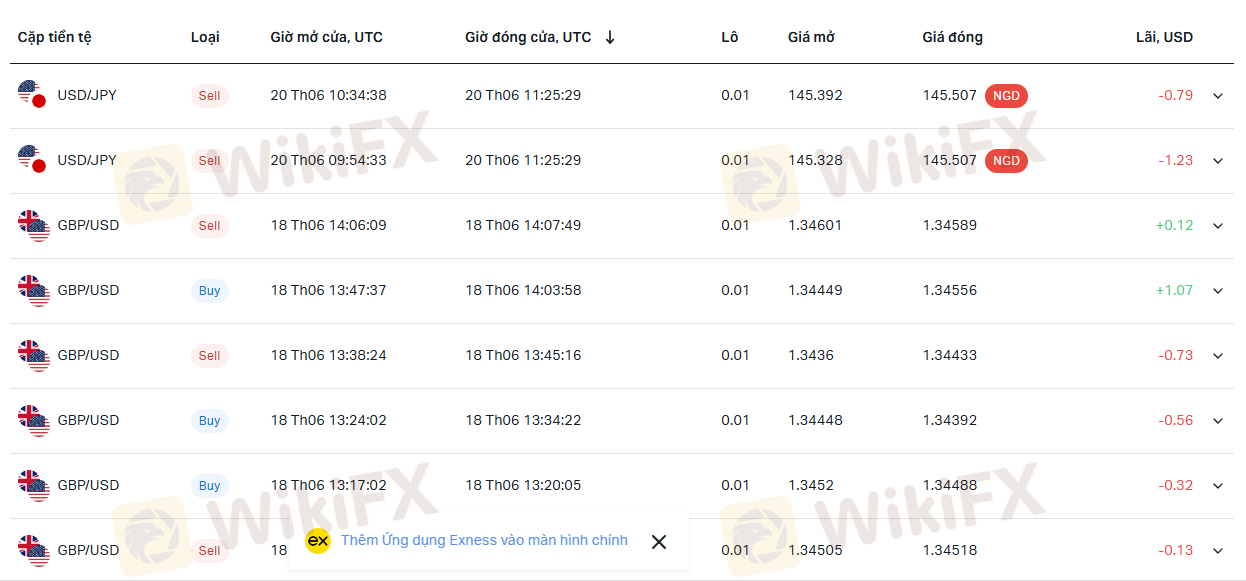This screenshot has width=1246, height=581.
Task: Sort by Giờ đóng cửa, UTC header
Action: (528, 37)
